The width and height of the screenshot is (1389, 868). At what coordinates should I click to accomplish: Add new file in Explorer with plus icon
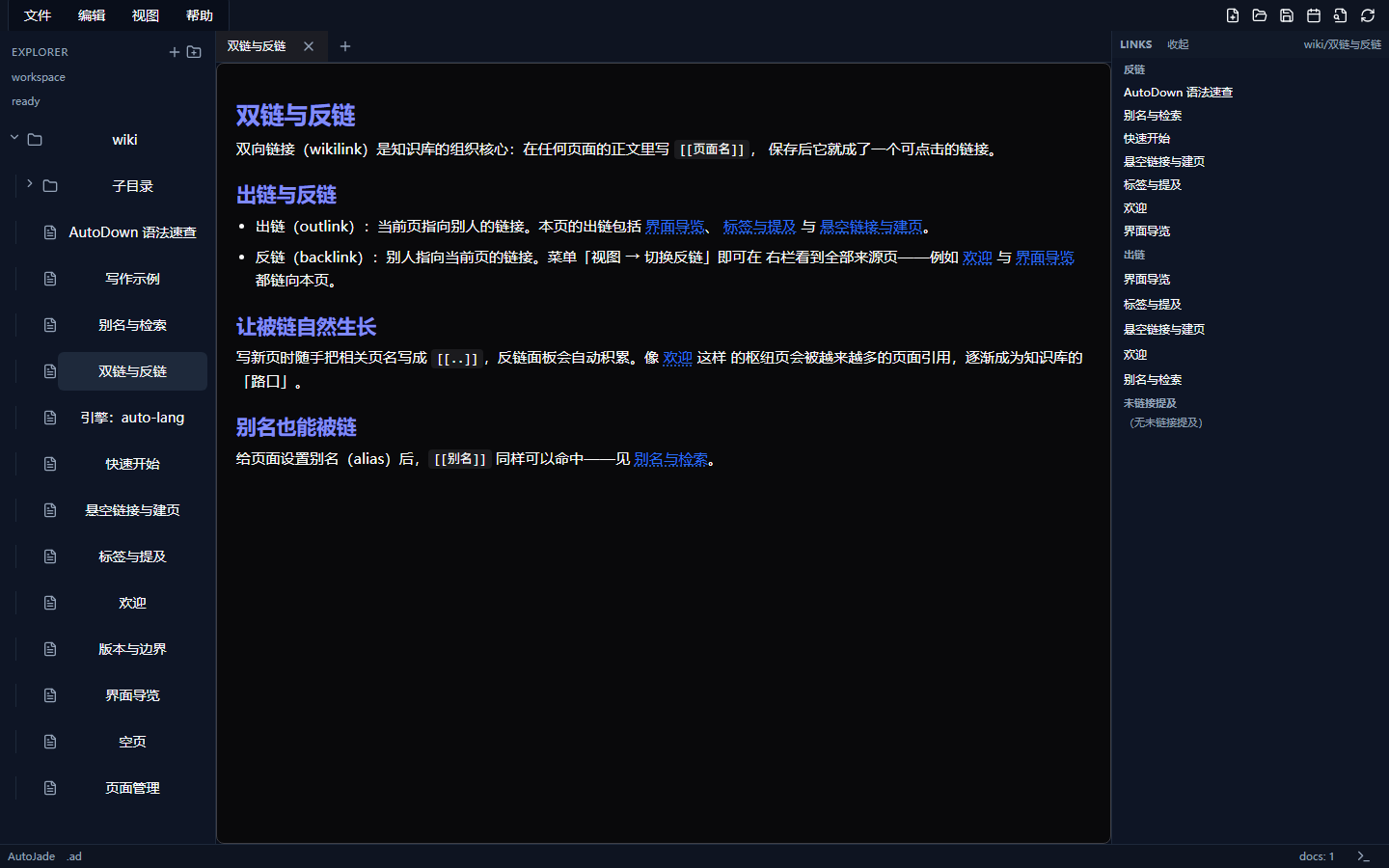coord(175,52)
